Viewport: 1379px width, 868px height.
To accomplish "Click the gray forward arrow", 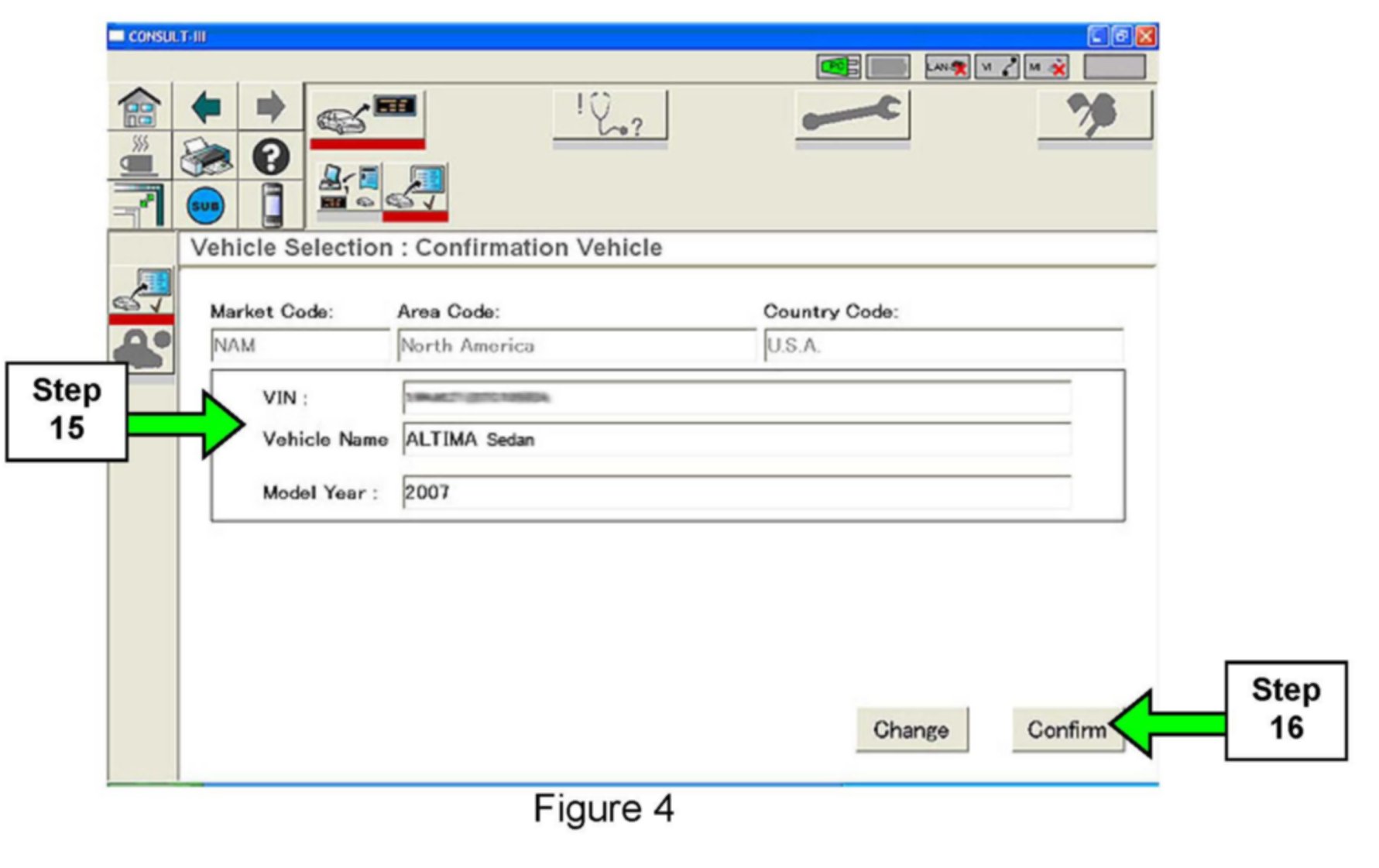I will tap(270, 107).
